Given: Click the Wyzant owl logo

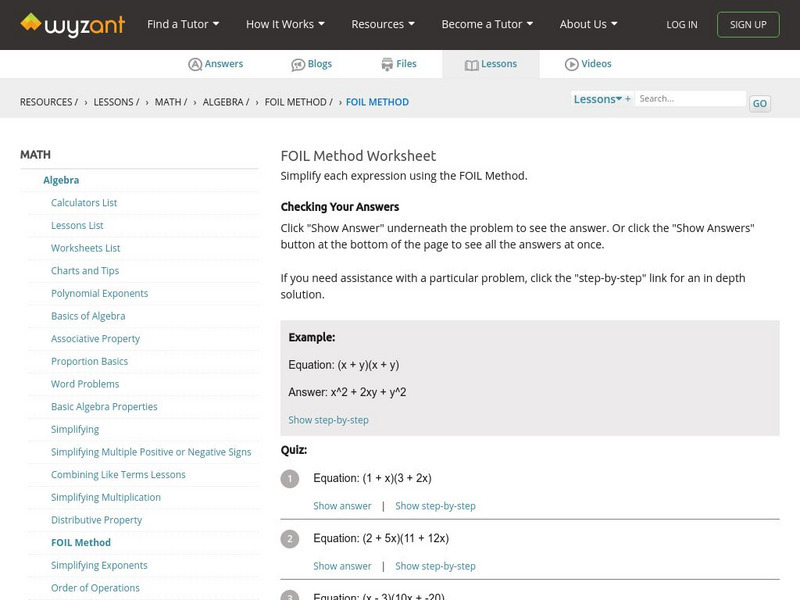Looking at the screenshot, I should click(x=32, y=23).
